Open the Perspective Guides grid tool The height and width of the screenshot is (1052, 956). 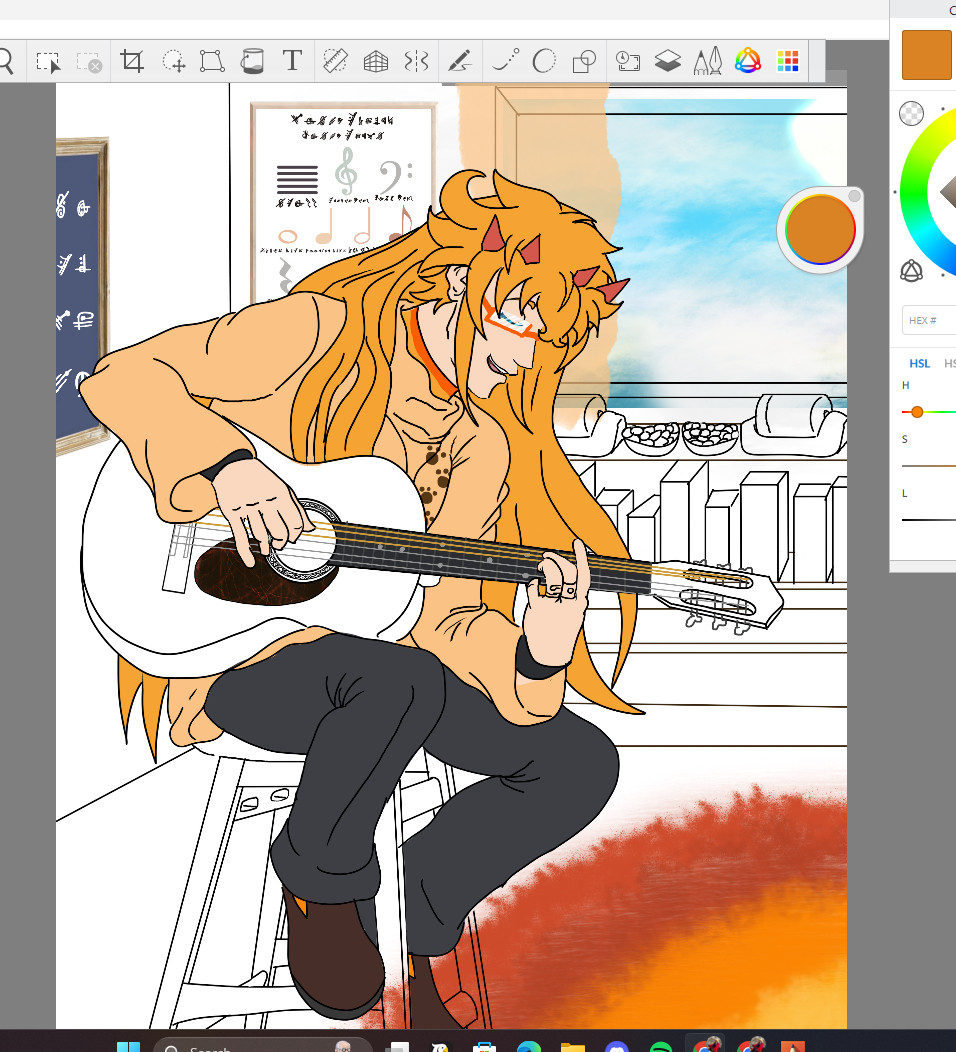pyautogui.click(x=376, y=61)
